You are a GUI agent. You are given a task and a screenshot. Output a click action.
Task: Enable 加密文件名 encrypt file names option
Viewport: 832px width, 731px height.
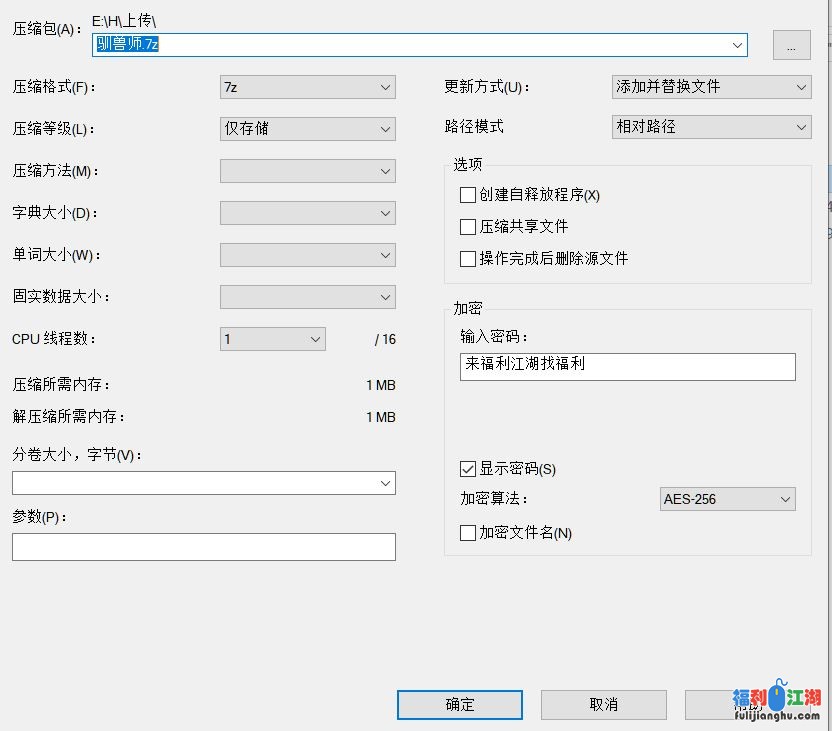[467, 533]
